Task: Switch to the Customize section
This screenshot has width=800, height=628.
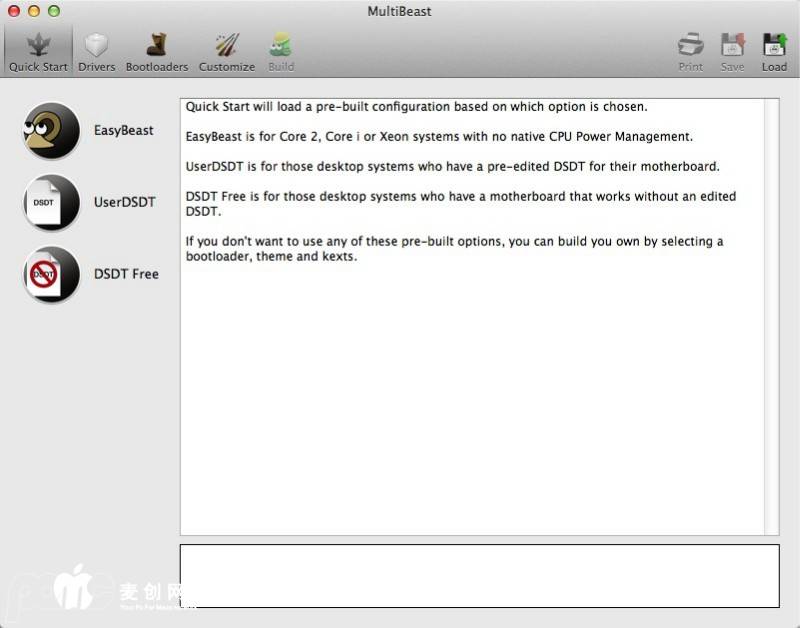Action: [227, 50]
